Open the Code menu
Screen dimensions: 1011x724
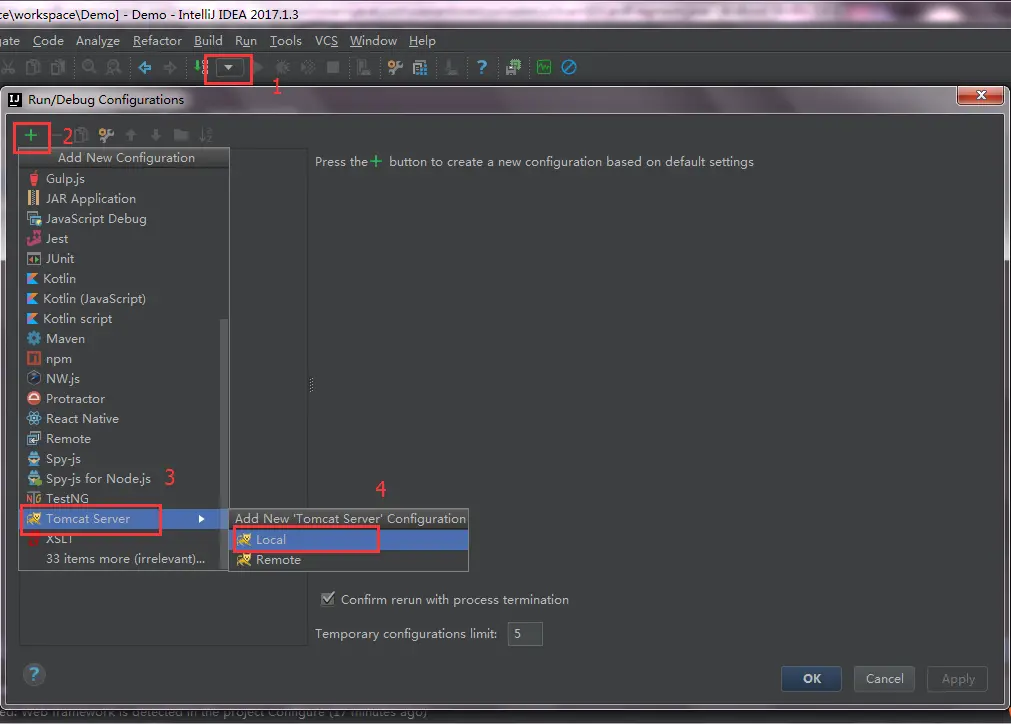pyautogui.click(x=48, y=41)
